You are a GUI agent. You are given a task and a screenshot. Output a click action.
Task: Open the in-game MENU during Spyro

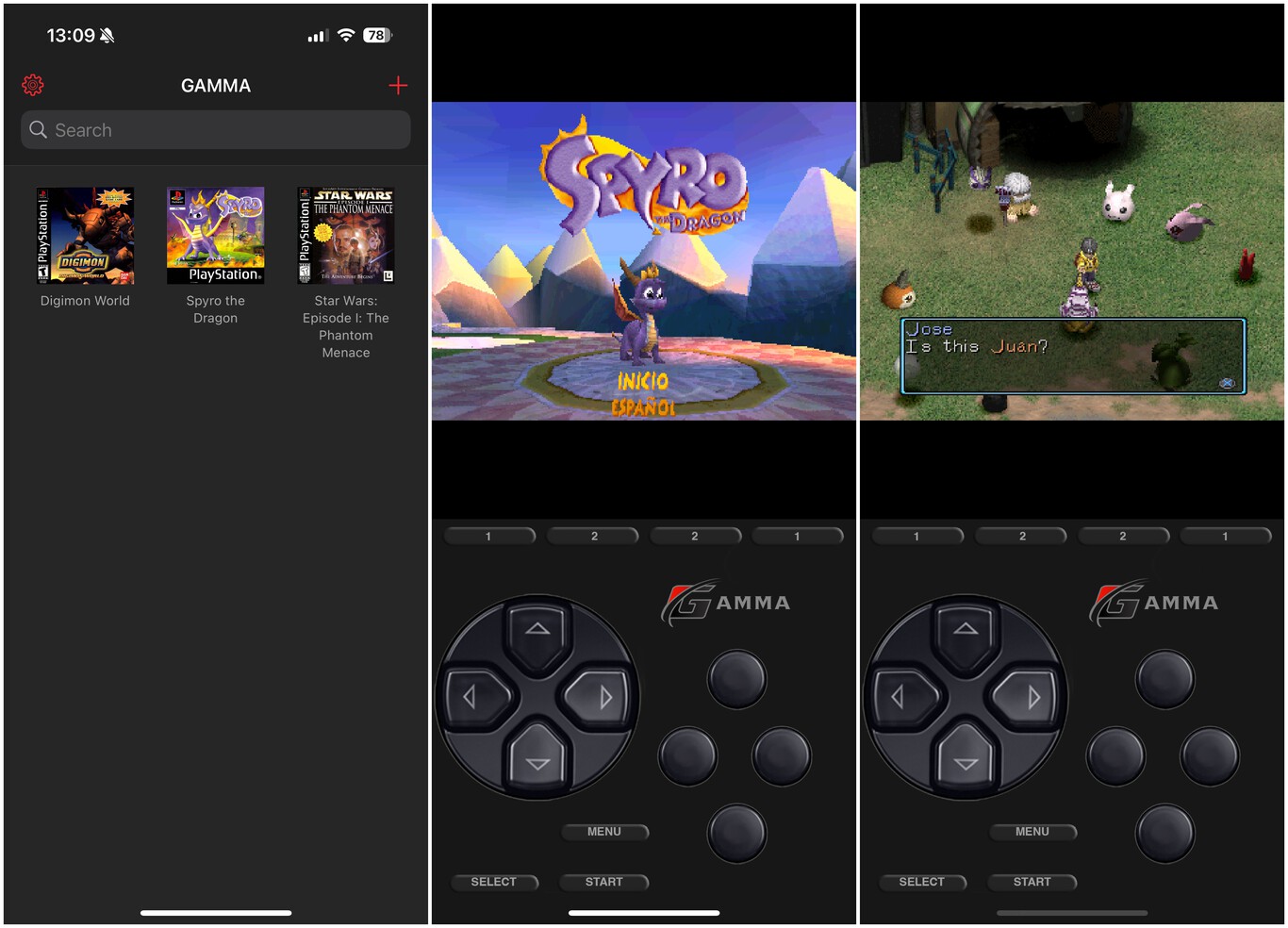[x=604, y=831]
